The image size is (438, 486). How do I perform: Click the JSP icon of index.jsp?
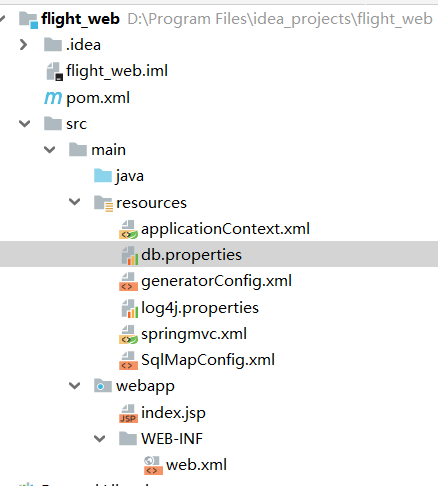[128, 413]
